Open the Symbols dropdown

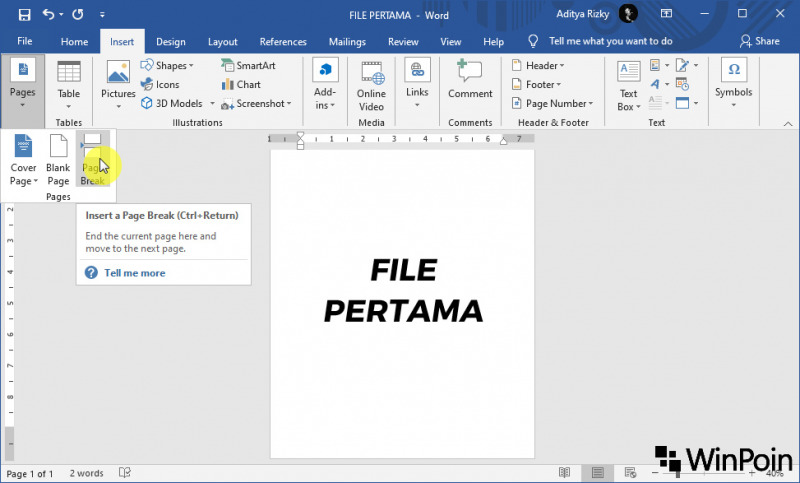point(733,83)
